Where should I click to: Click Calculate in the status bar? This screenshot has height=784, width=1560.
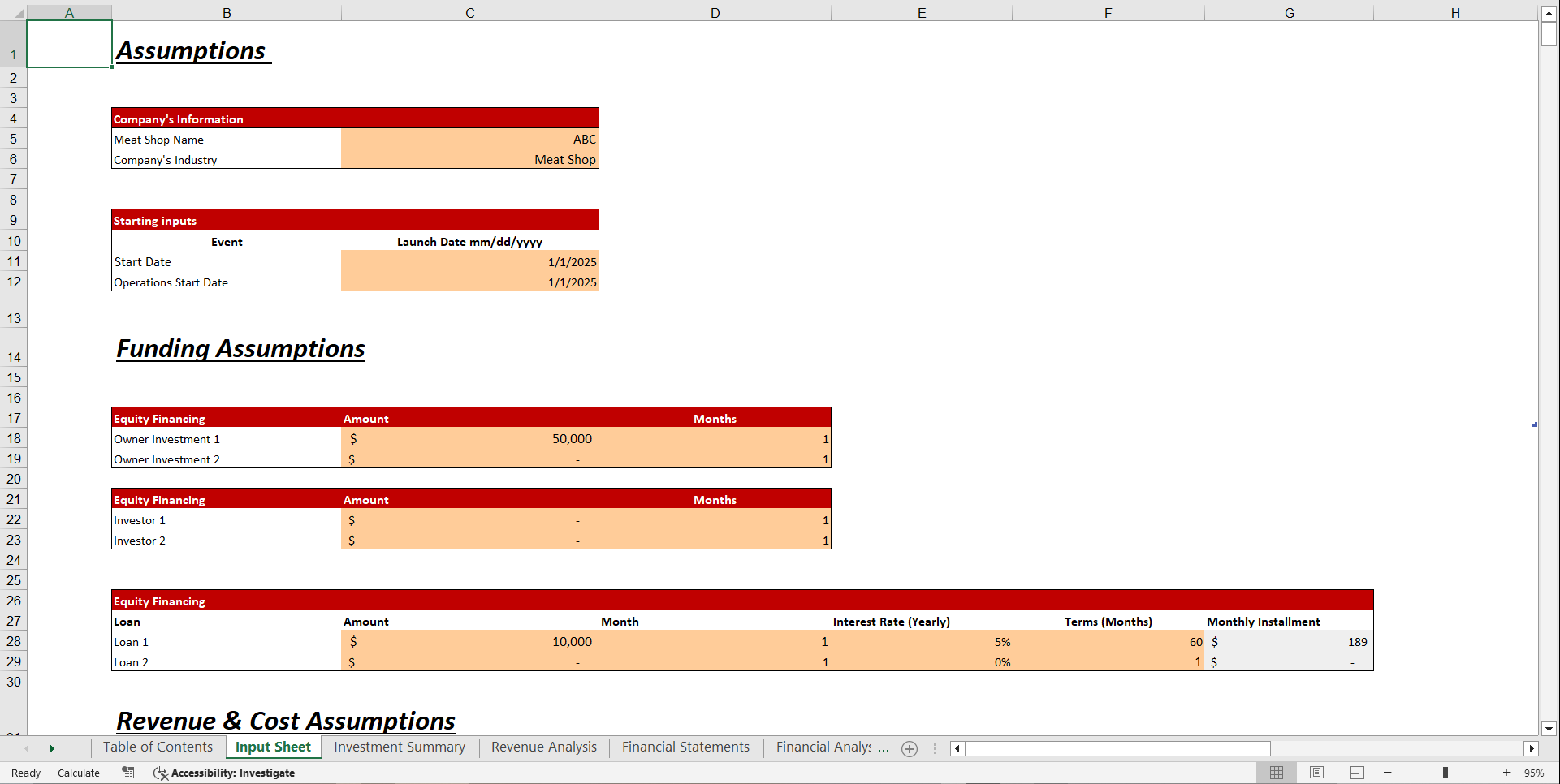[78, 773]
